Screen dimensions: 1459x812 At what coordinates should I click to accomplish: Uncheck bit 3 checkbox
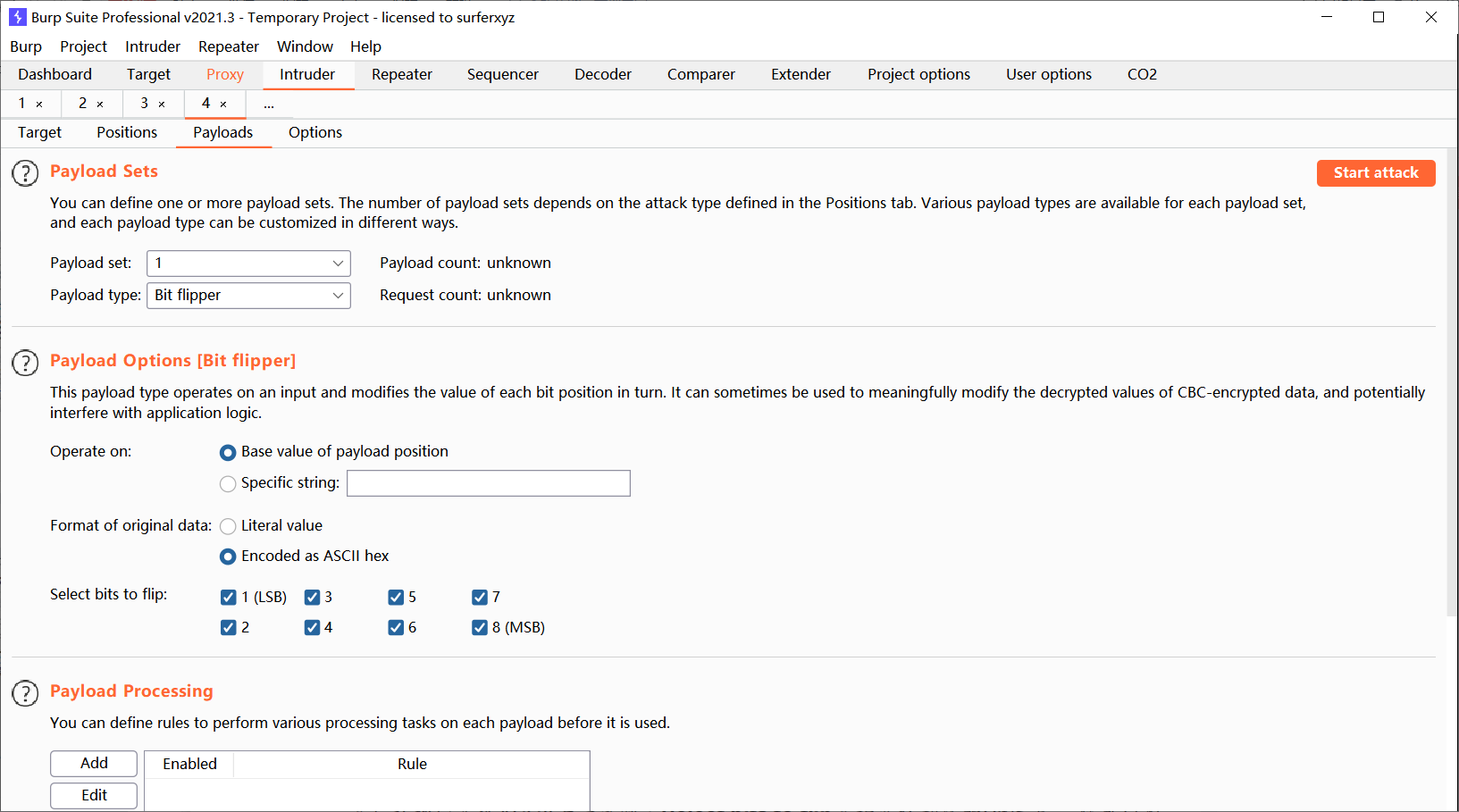click(x=313, y=598)
